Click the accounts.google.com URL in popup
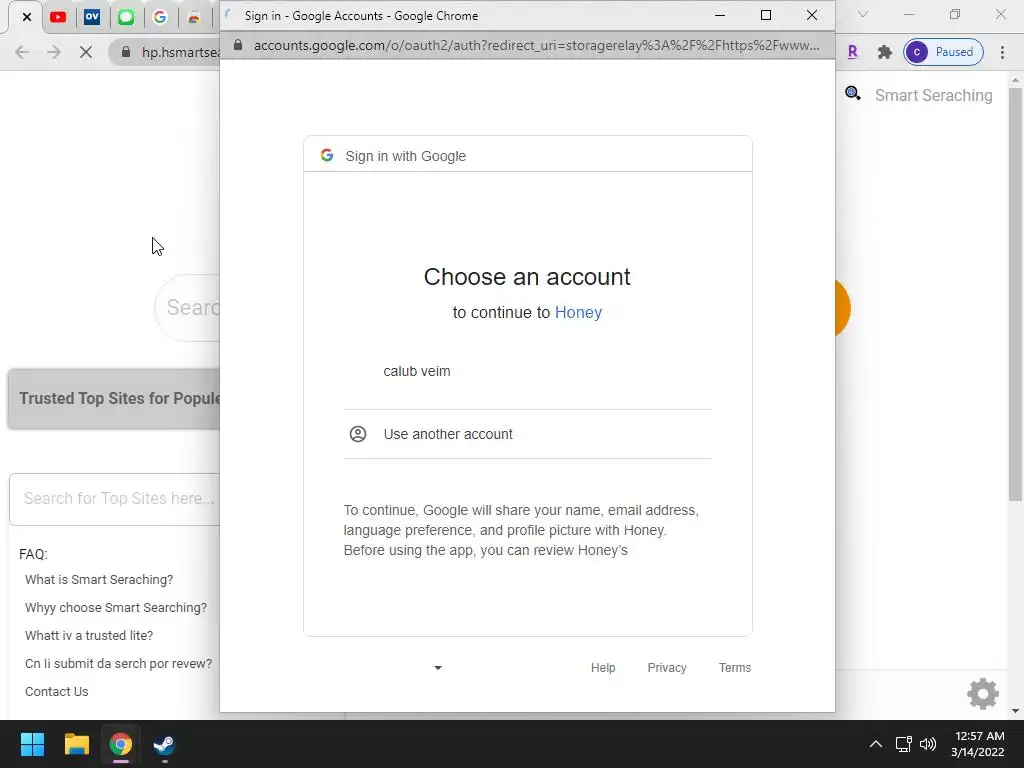Viewport: 1024px width, 768px height. [536, 45]
